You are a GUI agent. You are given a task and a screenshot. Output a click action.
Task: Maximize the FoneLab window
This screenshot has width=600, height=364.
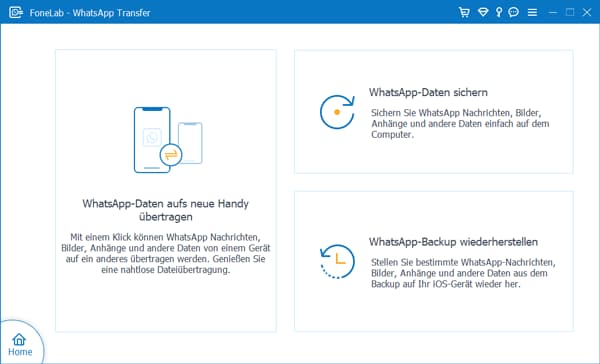pyautogui.click(x=570, y=13)
